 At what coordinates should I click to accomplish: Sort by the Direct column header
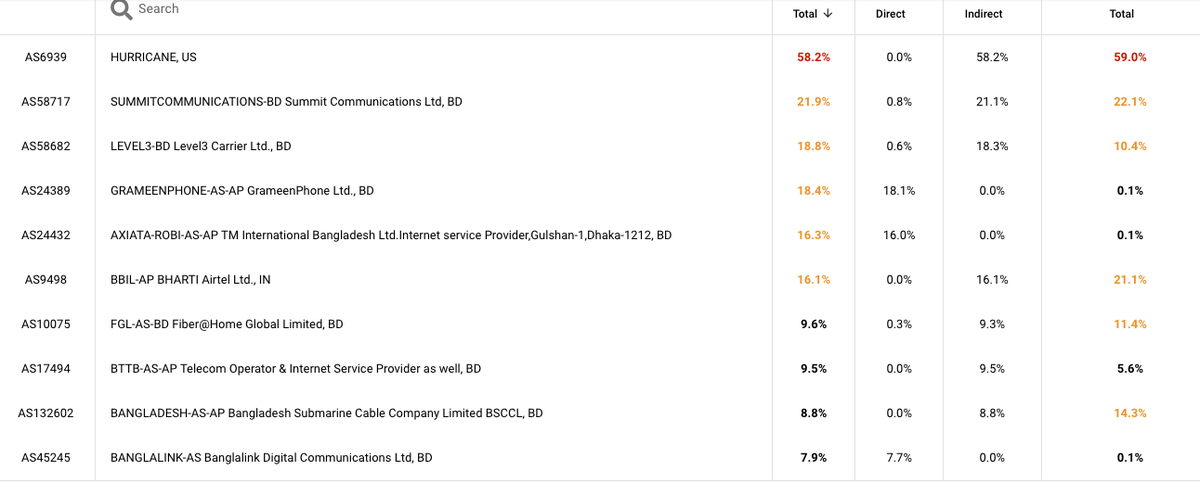[x=890, y=14]
